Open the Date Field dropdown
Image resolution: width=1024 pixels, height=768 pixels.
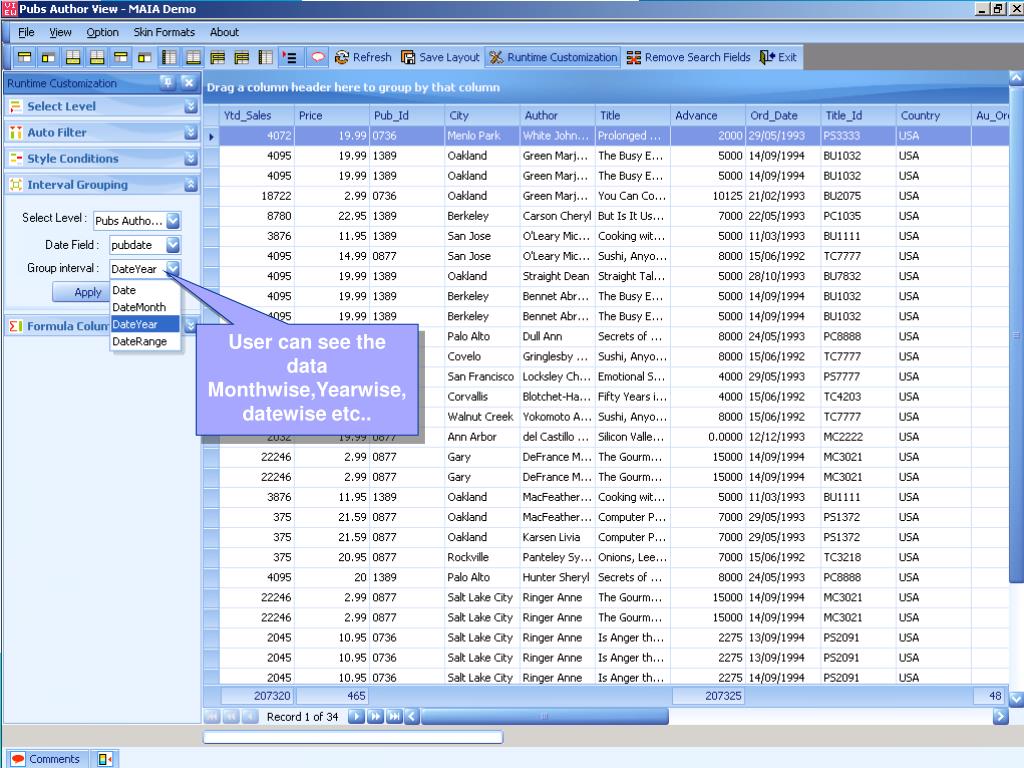pyautogui.click(x=173, y=244)
